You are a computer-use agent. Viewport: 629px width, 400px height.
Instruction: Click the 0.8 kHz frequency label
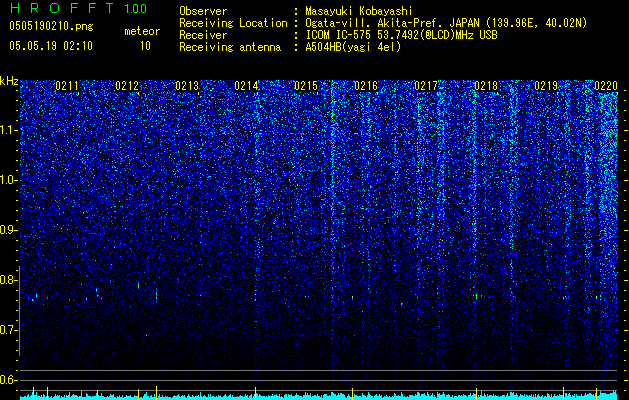pos(8,280)
